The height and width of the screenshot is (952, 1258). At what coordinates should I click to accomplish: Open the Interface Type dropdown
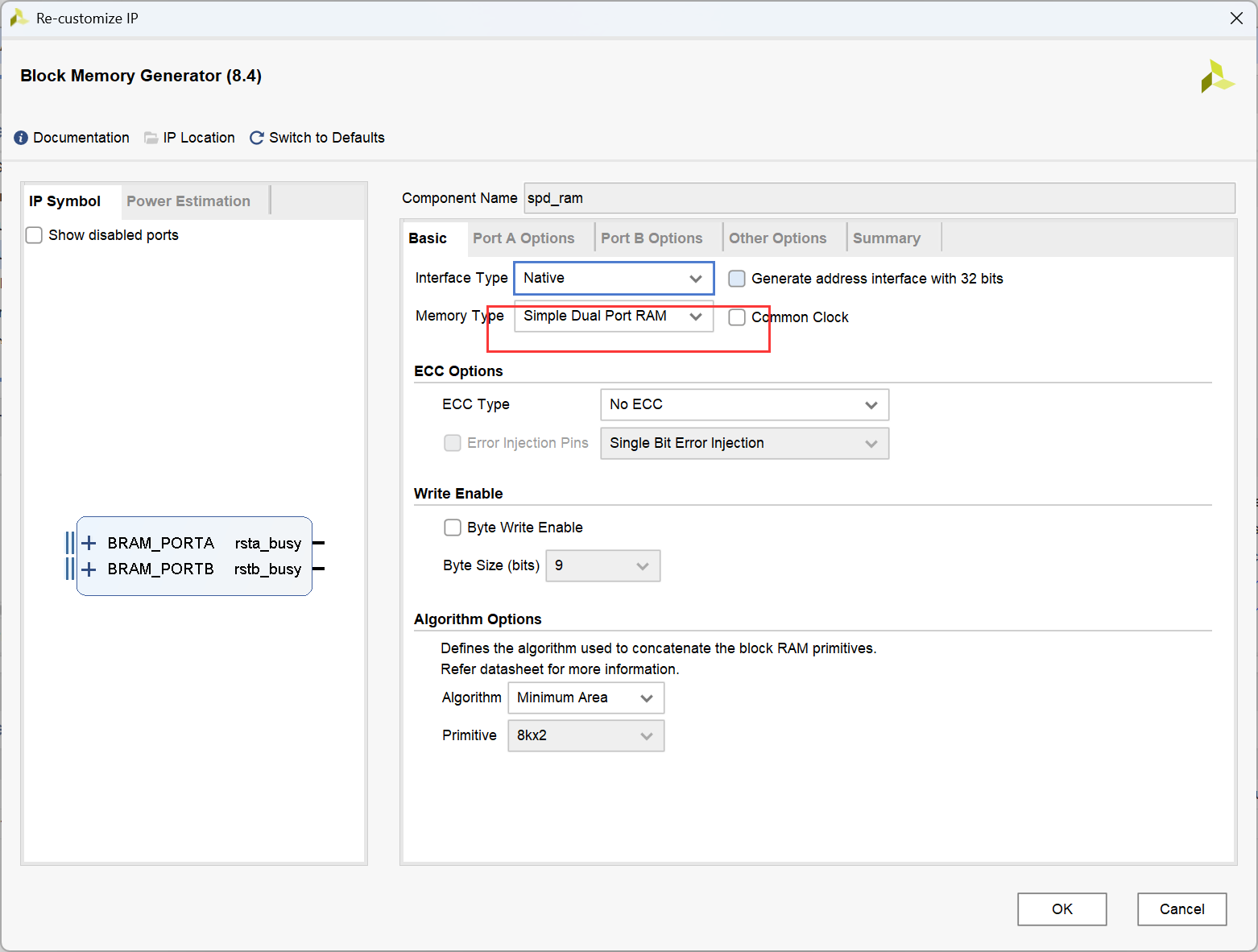[x=614, y=278]
